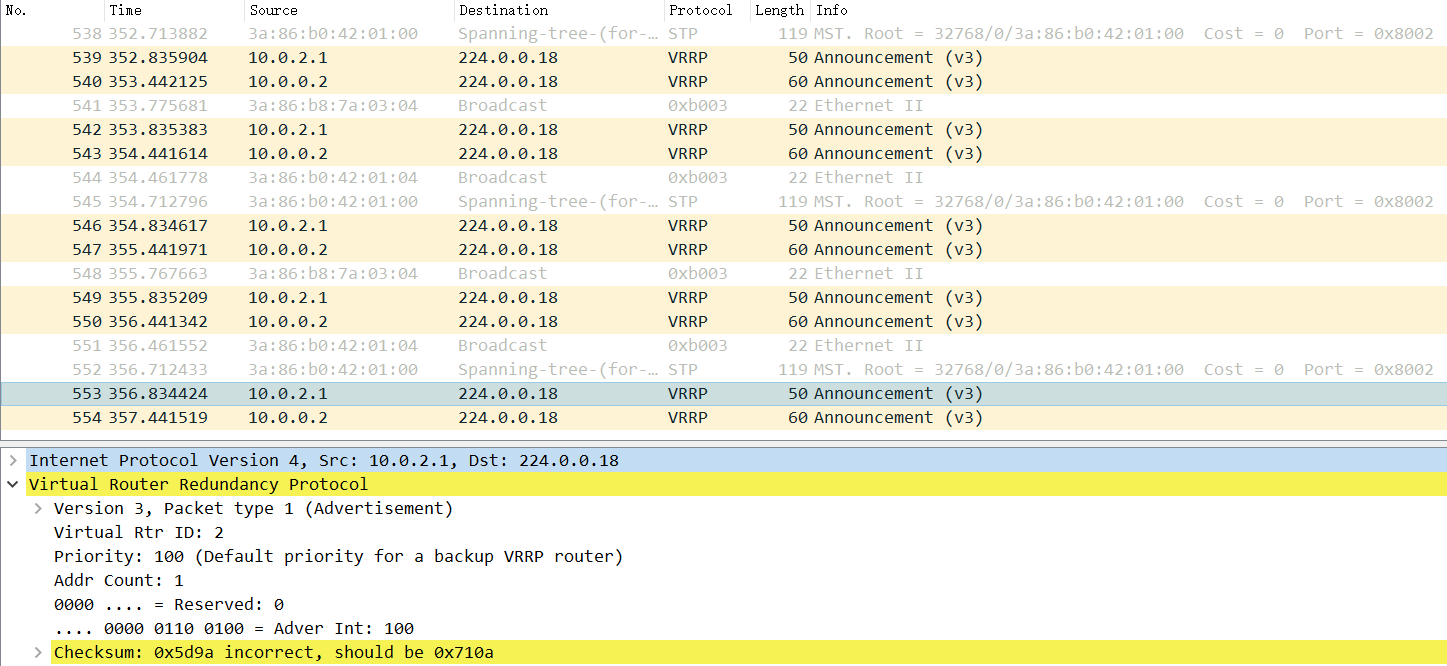
Task: Click protocol STP in packet 552
Action: pyautogui.click(x=682, y=369)
